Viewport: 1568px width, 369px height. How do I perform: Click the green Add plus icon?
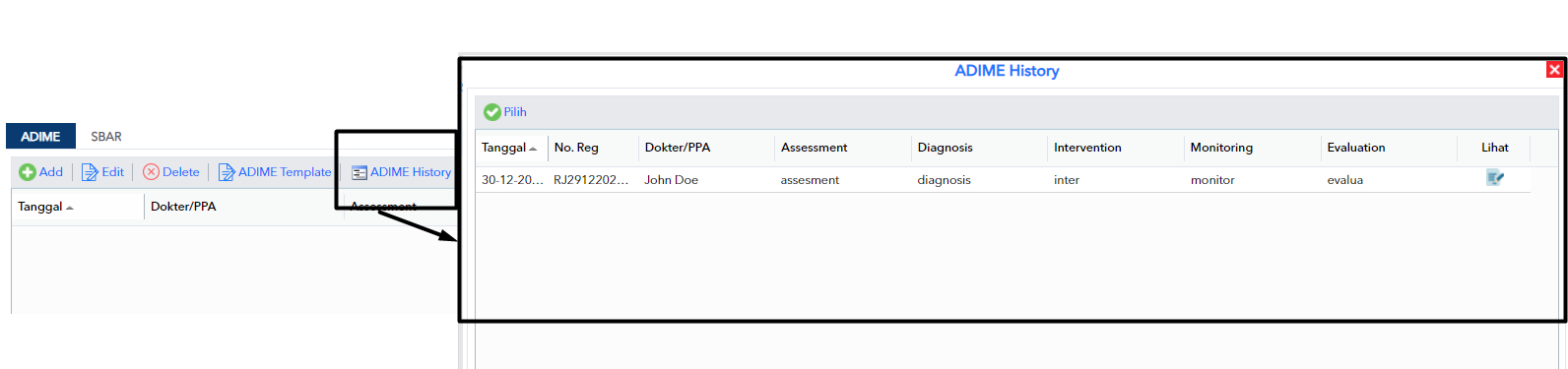click(28, 172)
